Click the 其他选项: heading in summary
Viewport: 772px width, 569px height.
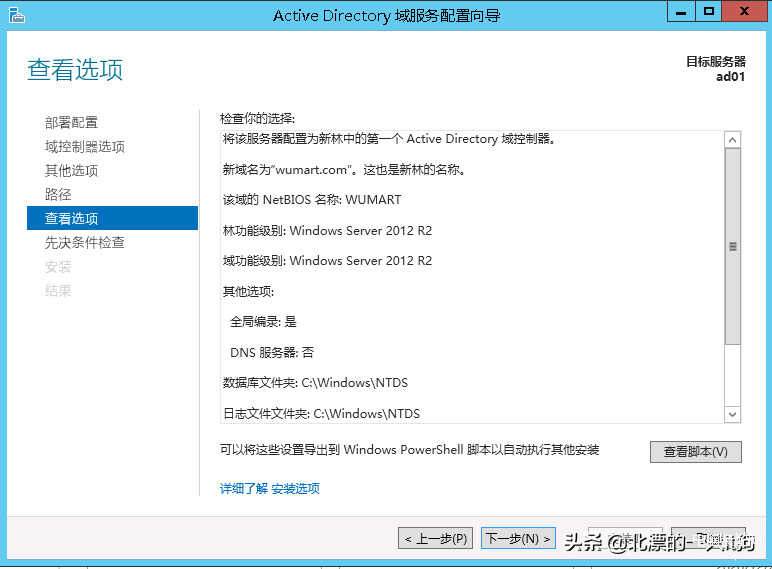tap(248, 292)
